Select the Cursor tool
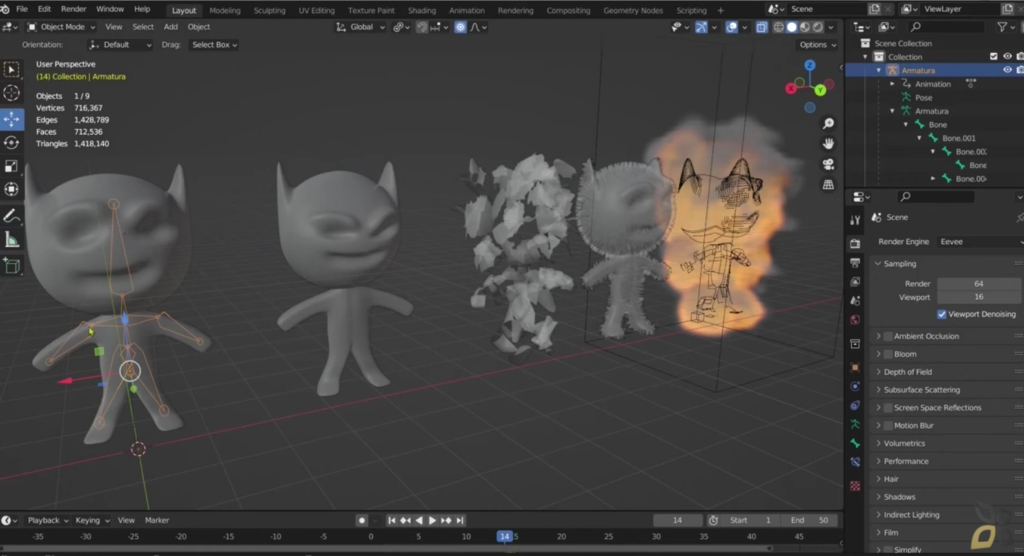Image resolution: width=1024 pixels, height=556 pixels. click(12, 93)
